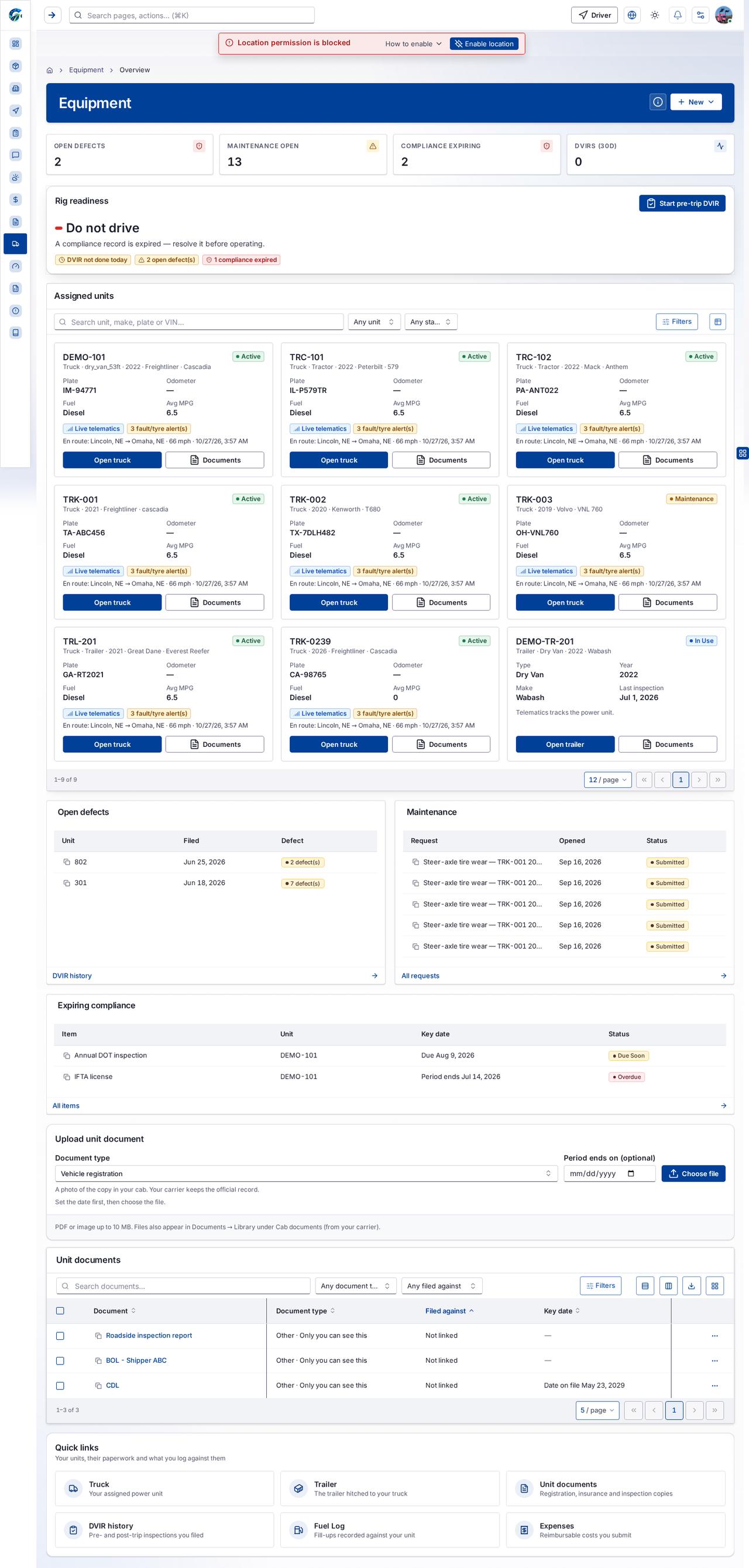Check the BOL - Shipper ABC checkbox
The image size is (749, 1568).
tap(60, 1360)
